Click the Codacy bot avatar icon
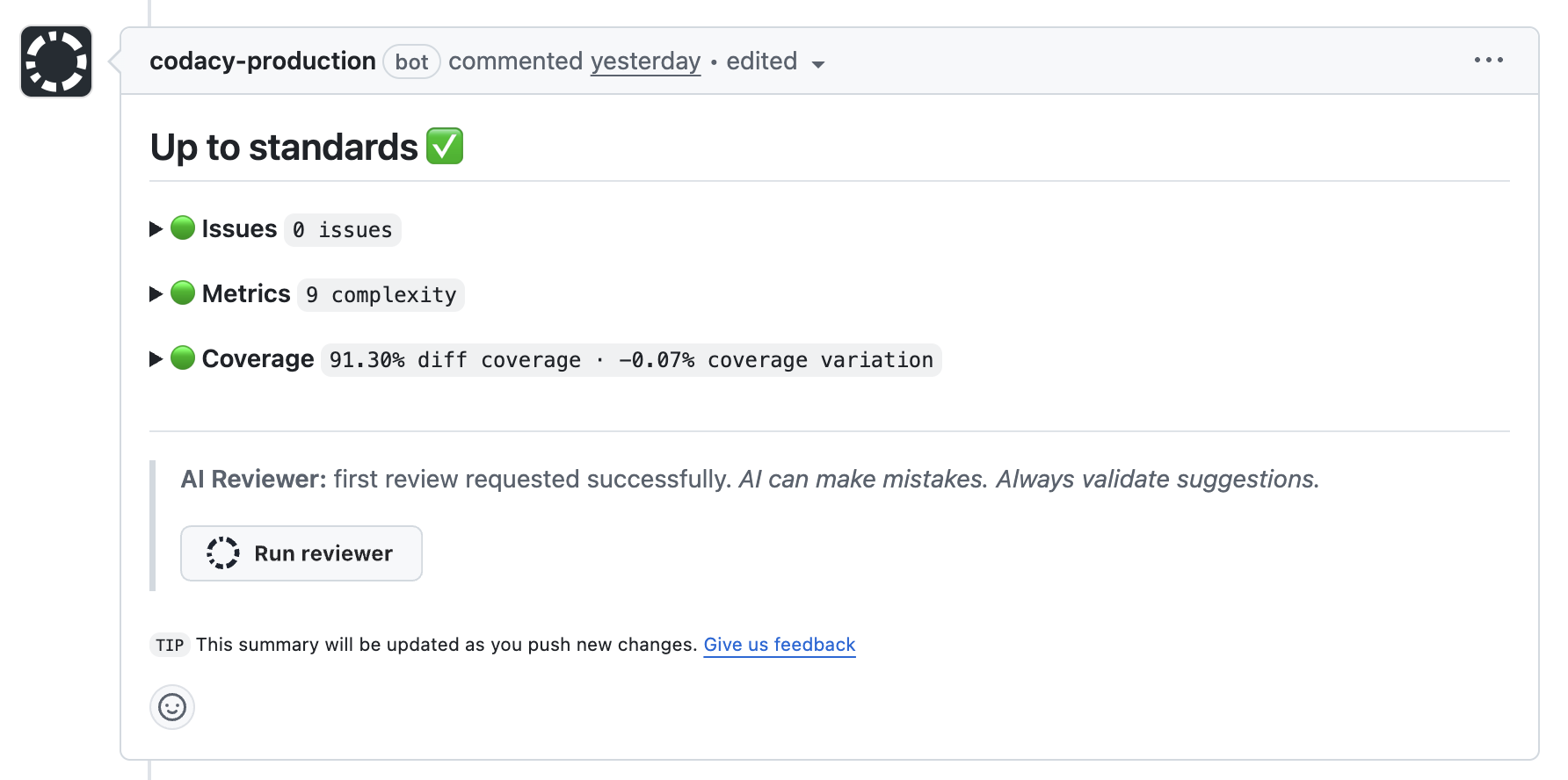This screenshot has width=1568, height=780. (x=55, y=61)
